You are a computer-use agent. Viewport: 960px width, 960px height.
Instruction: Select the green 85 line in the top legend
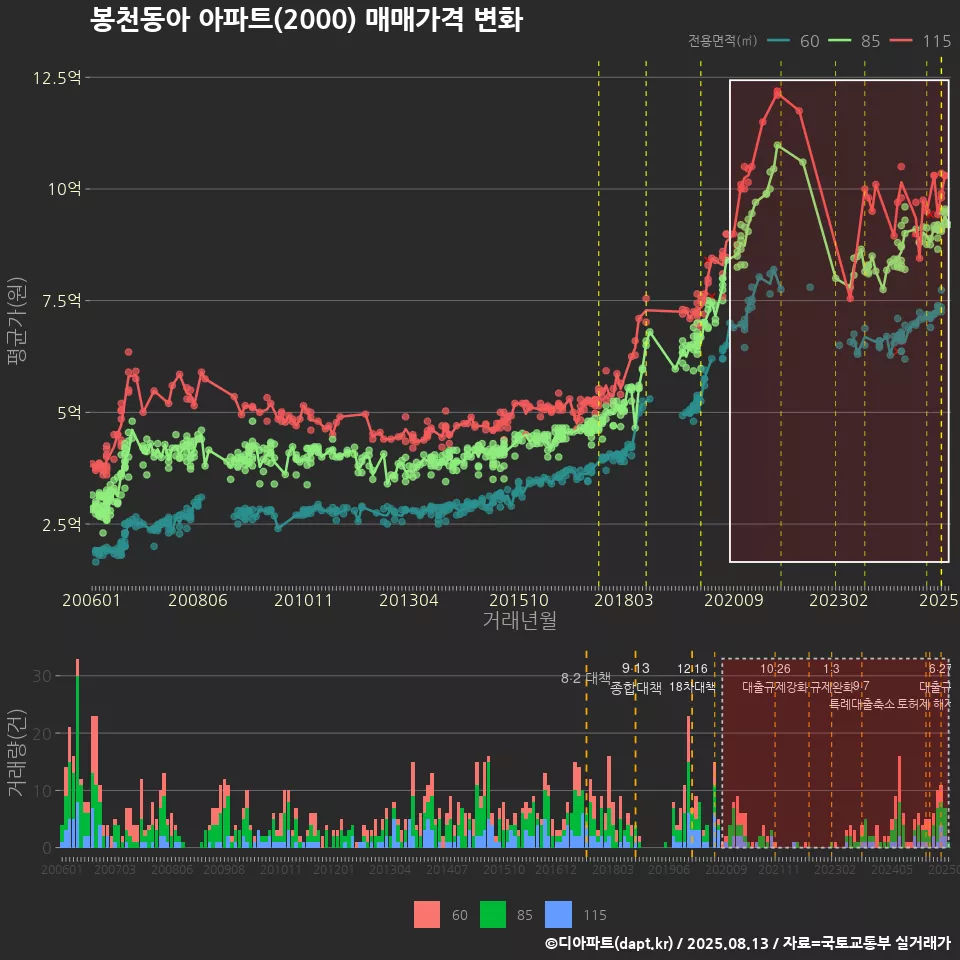click(839, 40)
